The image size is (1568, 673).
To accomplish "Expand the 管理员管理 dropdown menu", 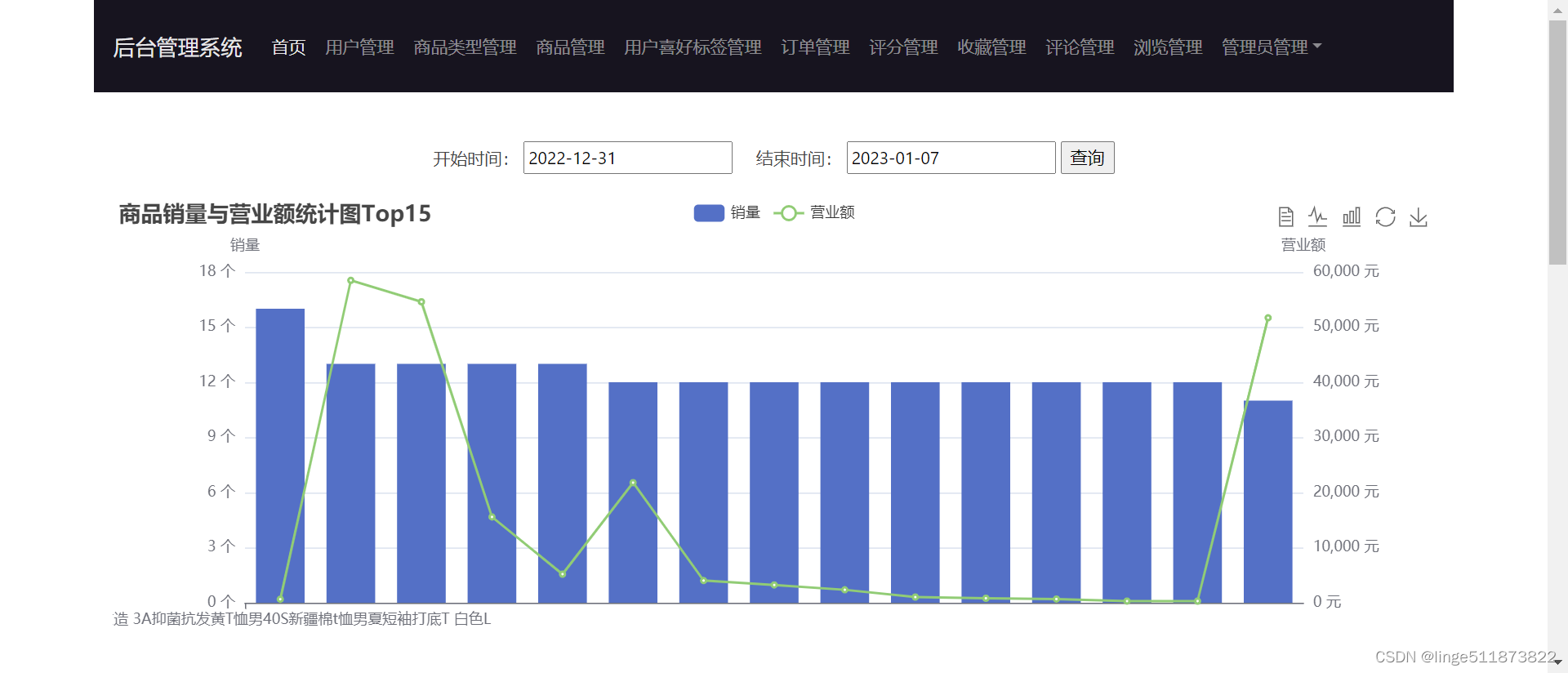I will pos(1271,47).
